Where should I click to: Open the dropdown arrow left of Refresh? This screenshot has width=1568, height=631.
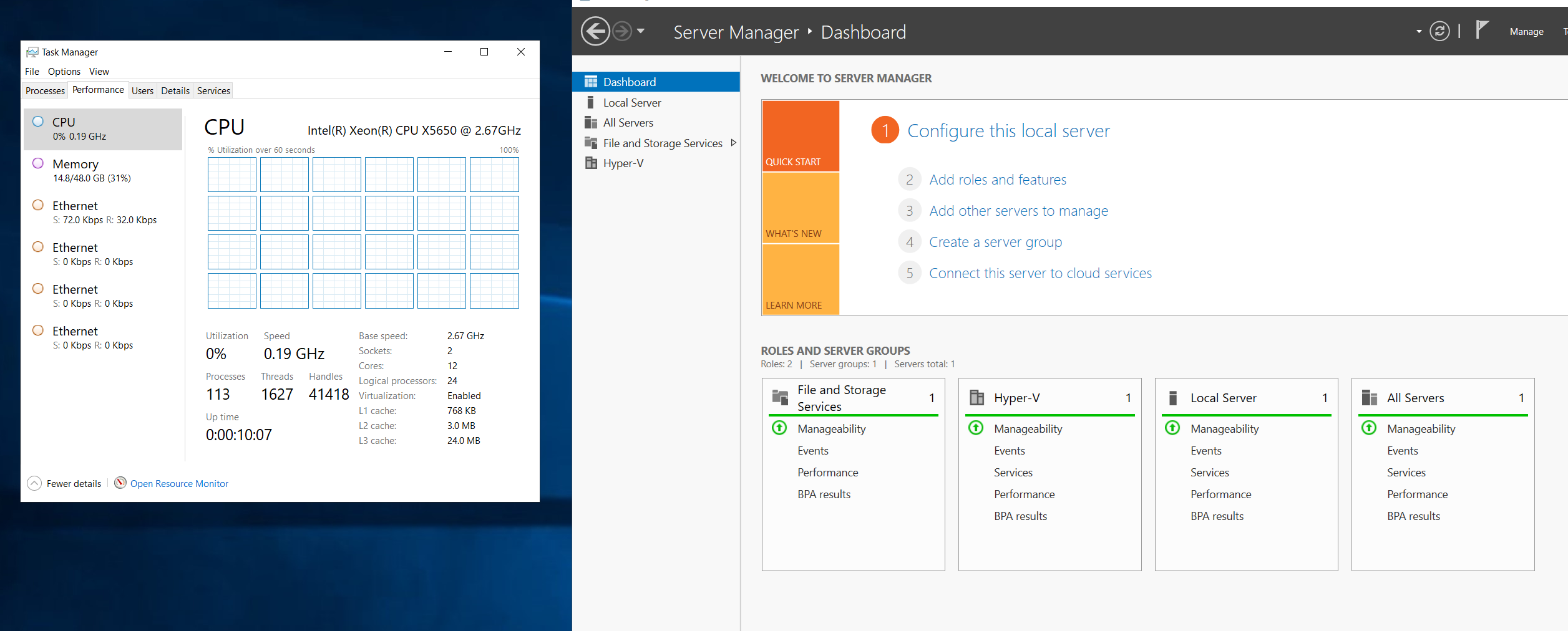click(1419, 32)
